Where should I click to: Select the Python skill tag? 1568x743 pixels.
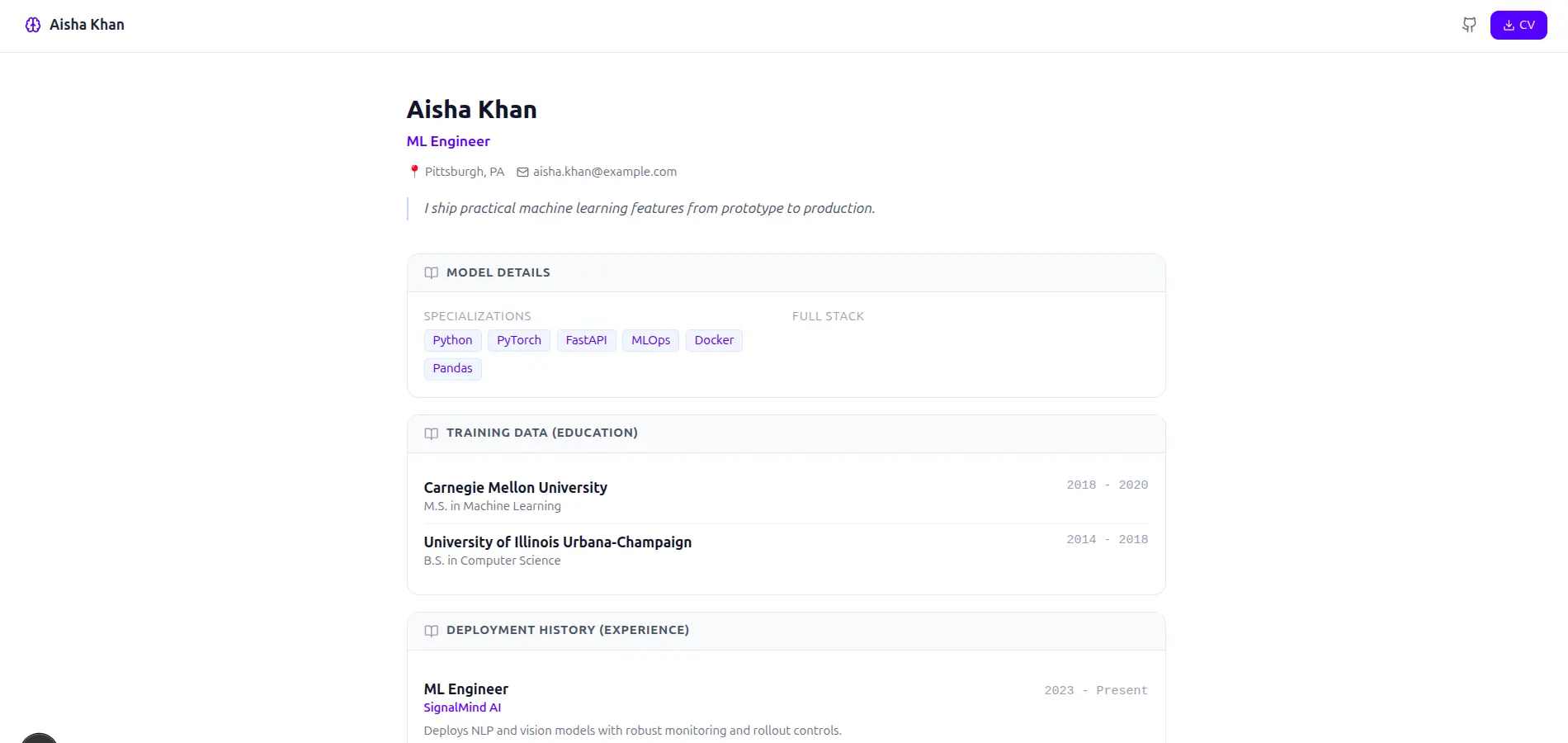tap(452, 340)
